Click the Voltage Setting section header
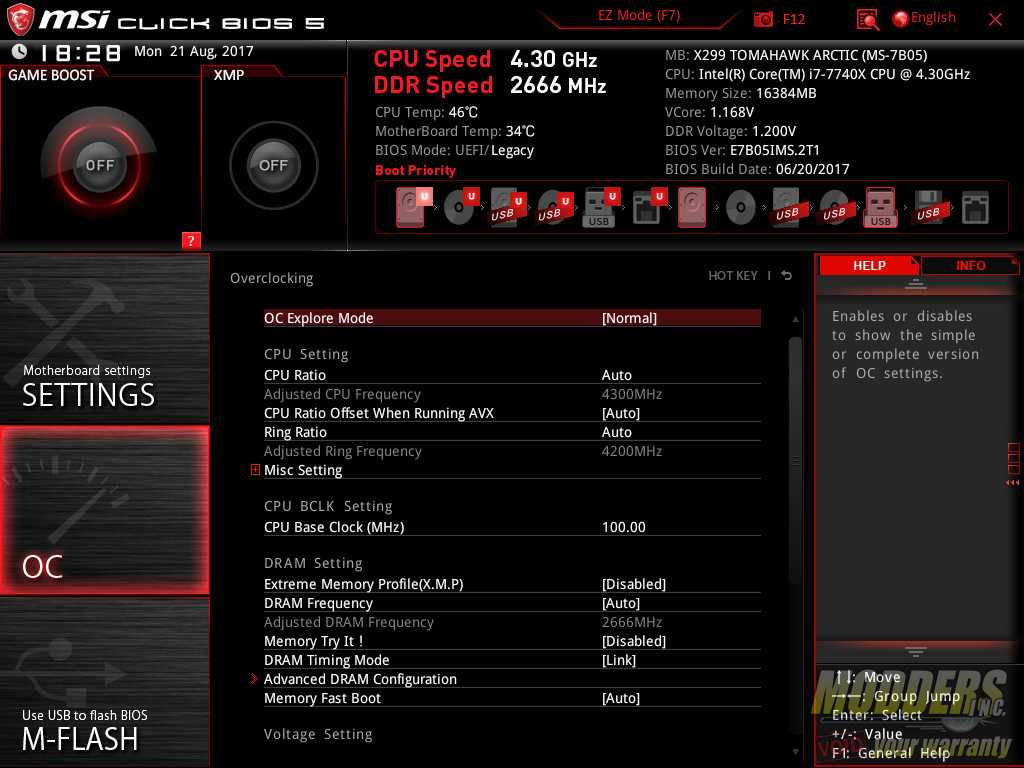 (318, 733)
